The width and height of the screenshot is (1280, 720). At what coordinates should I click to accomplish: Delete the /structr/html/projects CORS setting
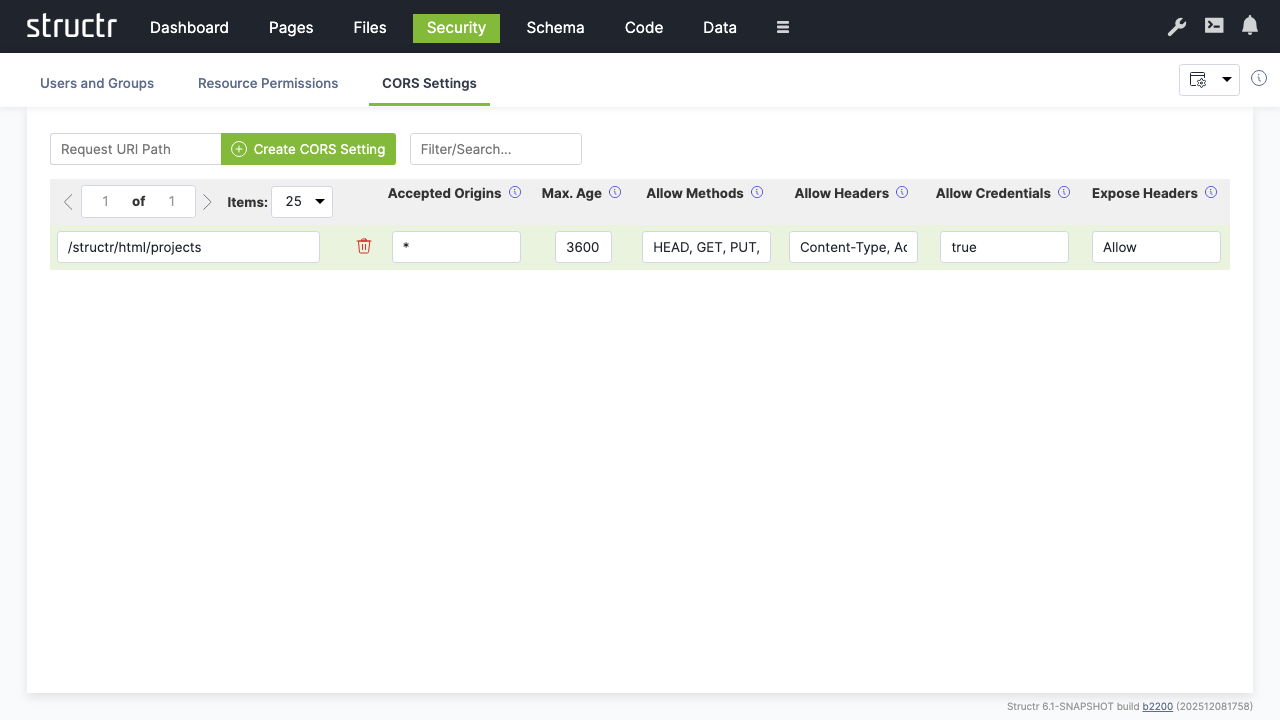[364, 246]
